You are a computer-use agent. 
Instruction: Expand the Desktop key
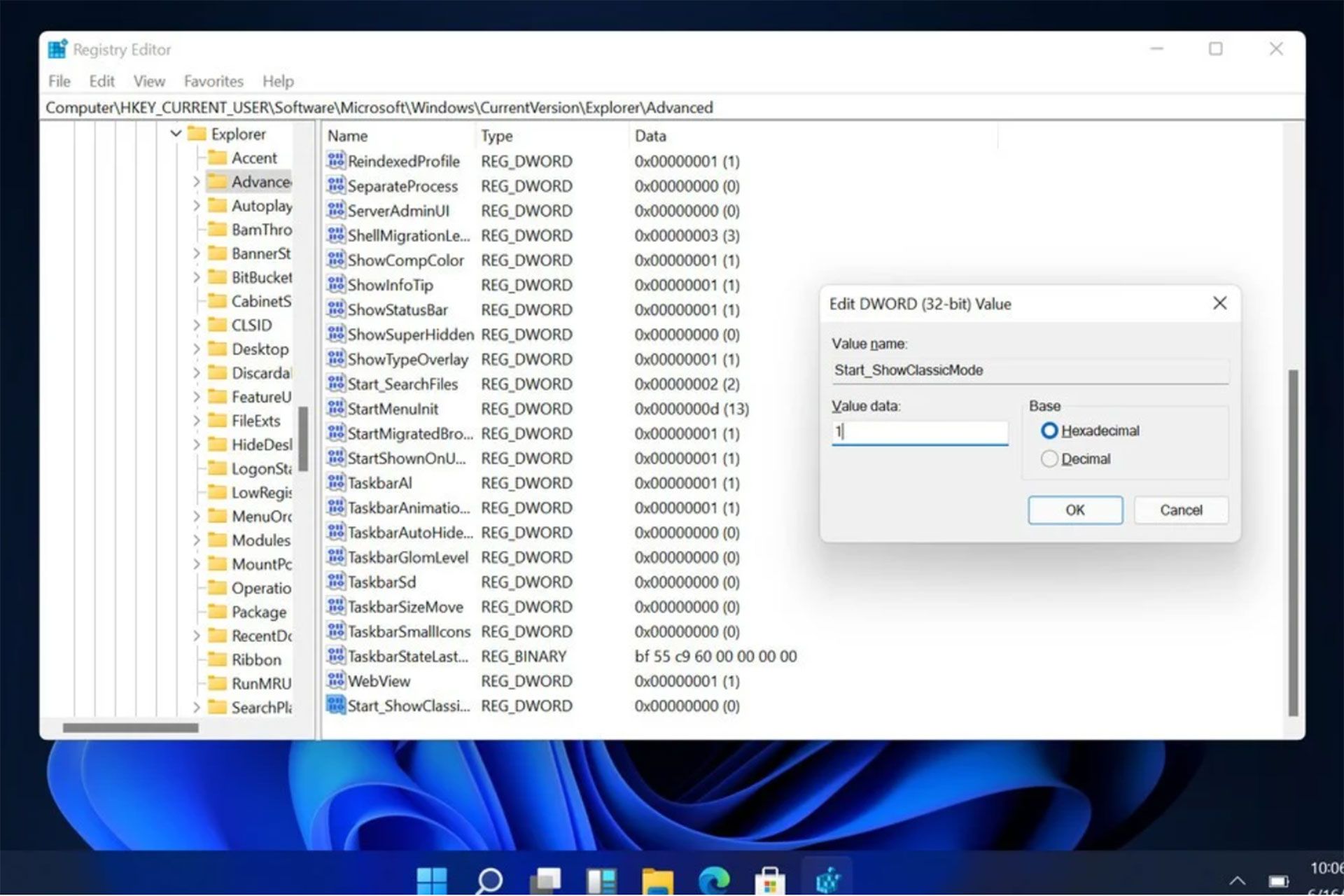[196, 349]
